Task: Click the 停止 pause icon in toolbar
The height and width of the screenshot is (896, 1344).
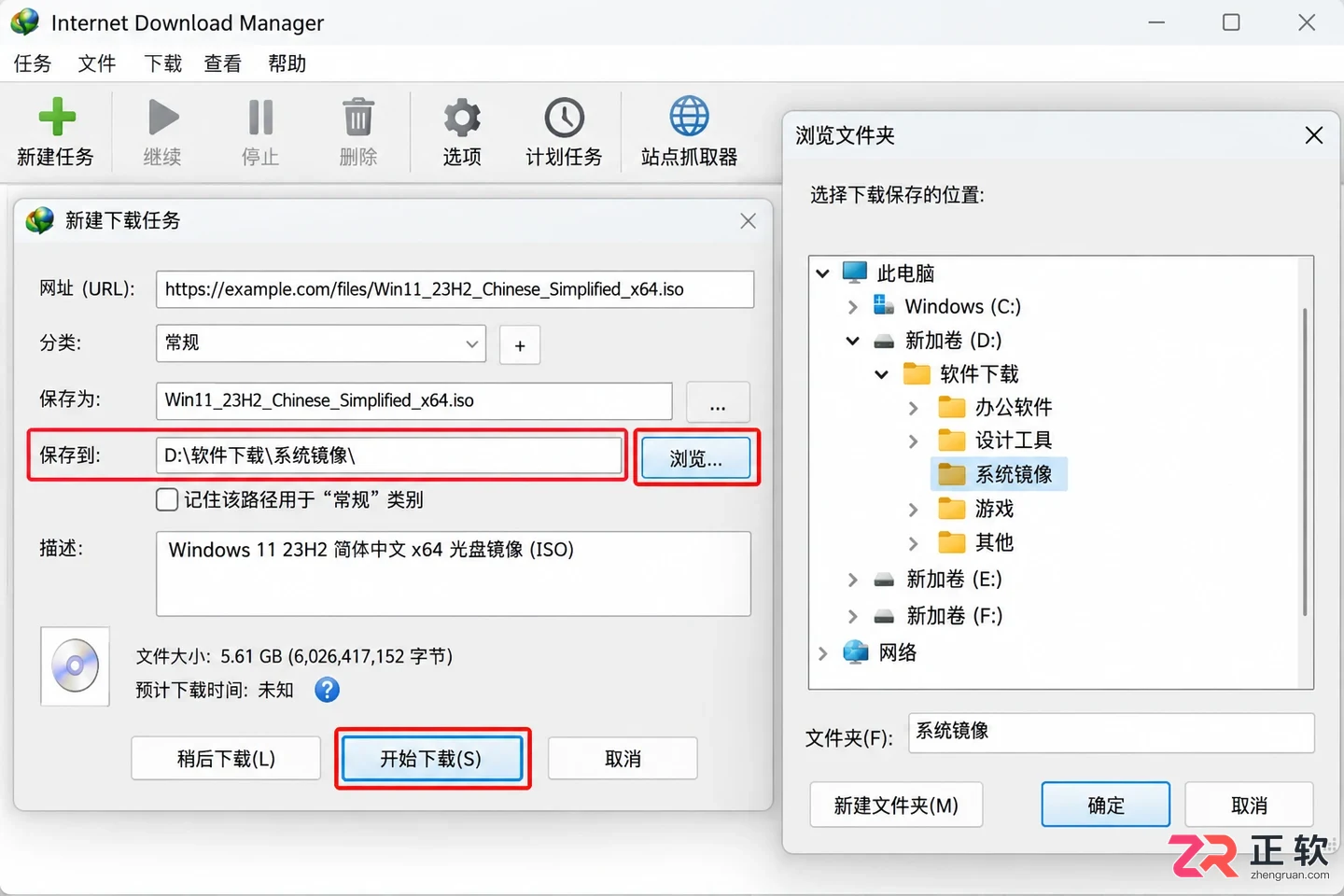Action: click(x=260, y=118)
